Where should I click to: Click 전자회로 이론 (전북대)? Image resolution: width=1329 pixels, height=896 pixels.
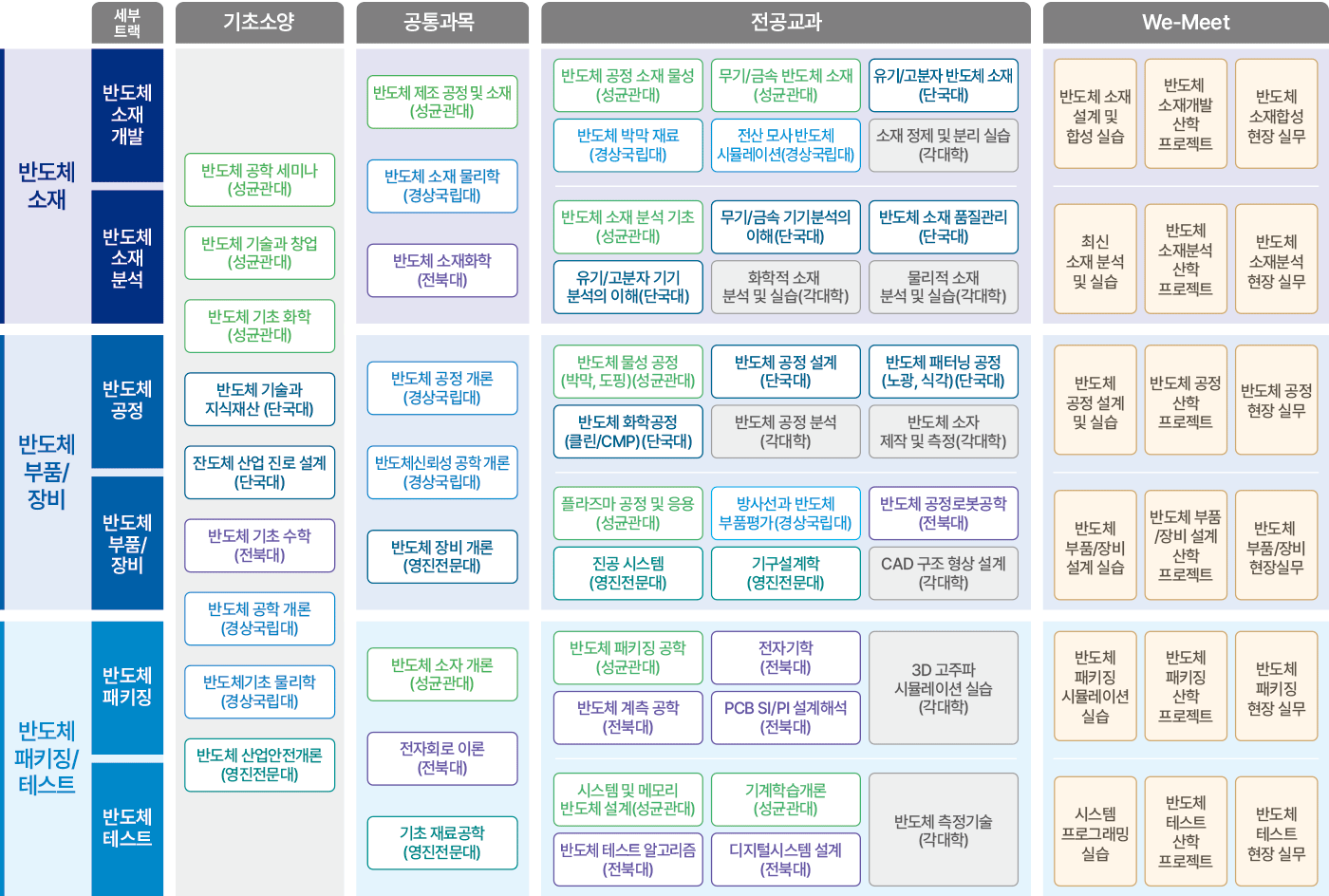[442, 758]
